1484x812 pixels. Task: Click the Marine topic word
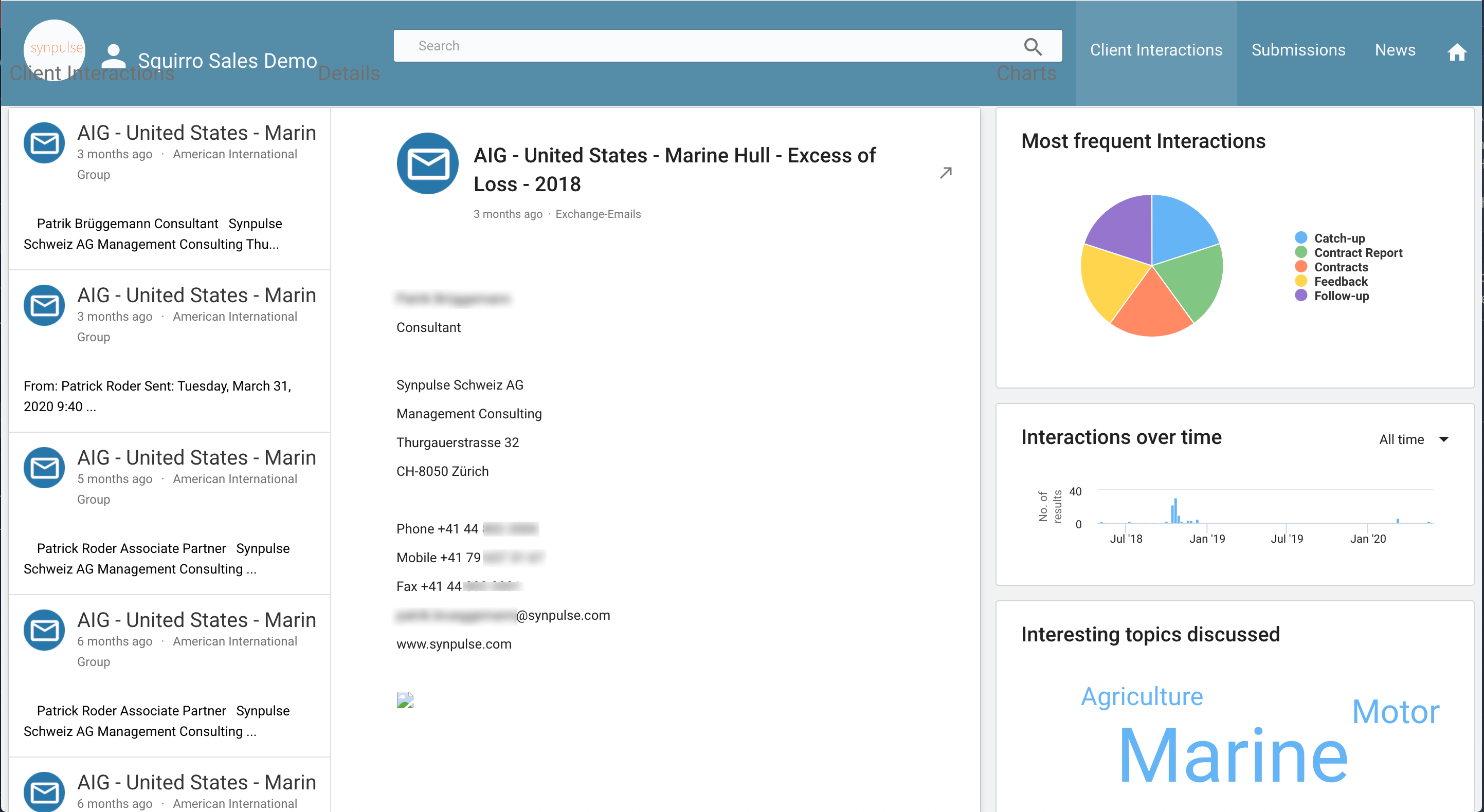click(1233, 755)
